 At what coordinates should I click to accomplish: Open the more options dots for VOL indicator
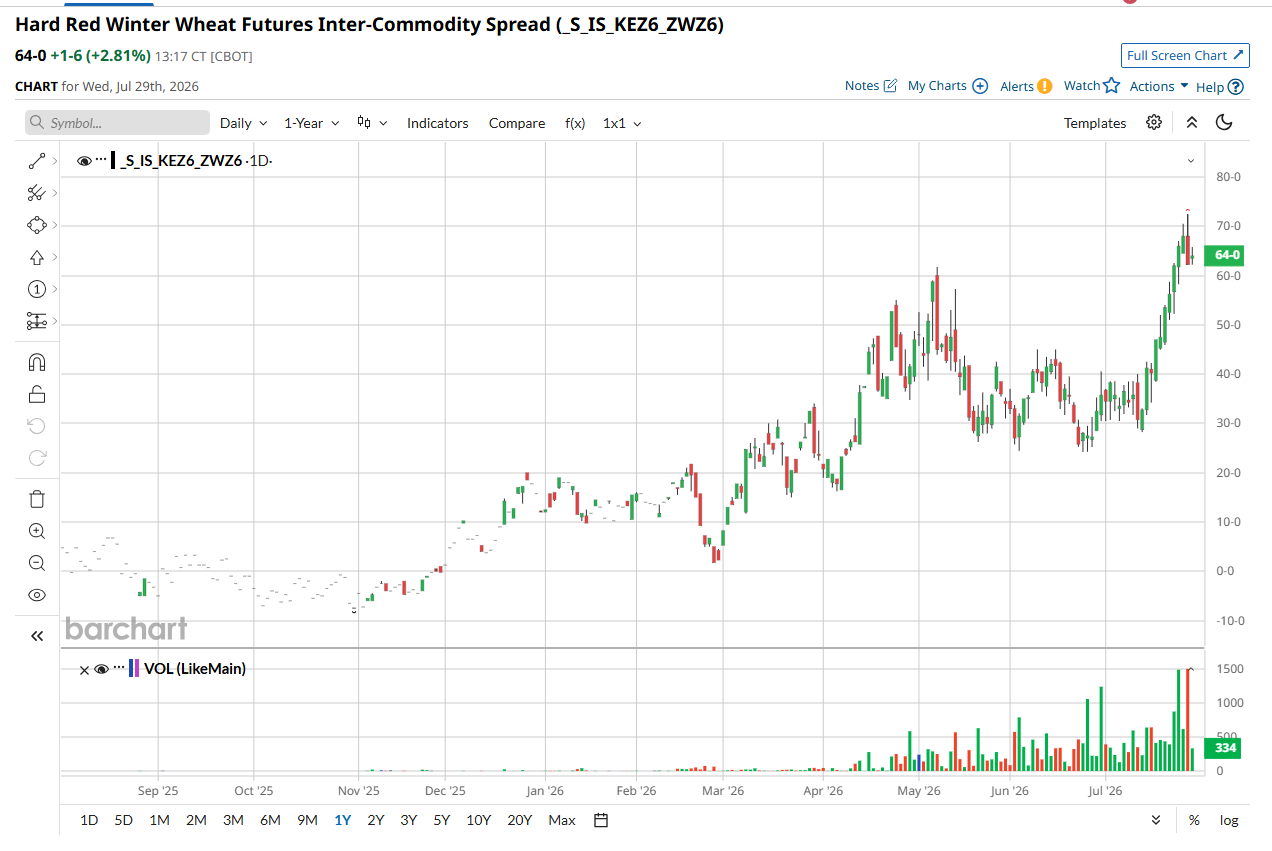[x=118, y=668]
